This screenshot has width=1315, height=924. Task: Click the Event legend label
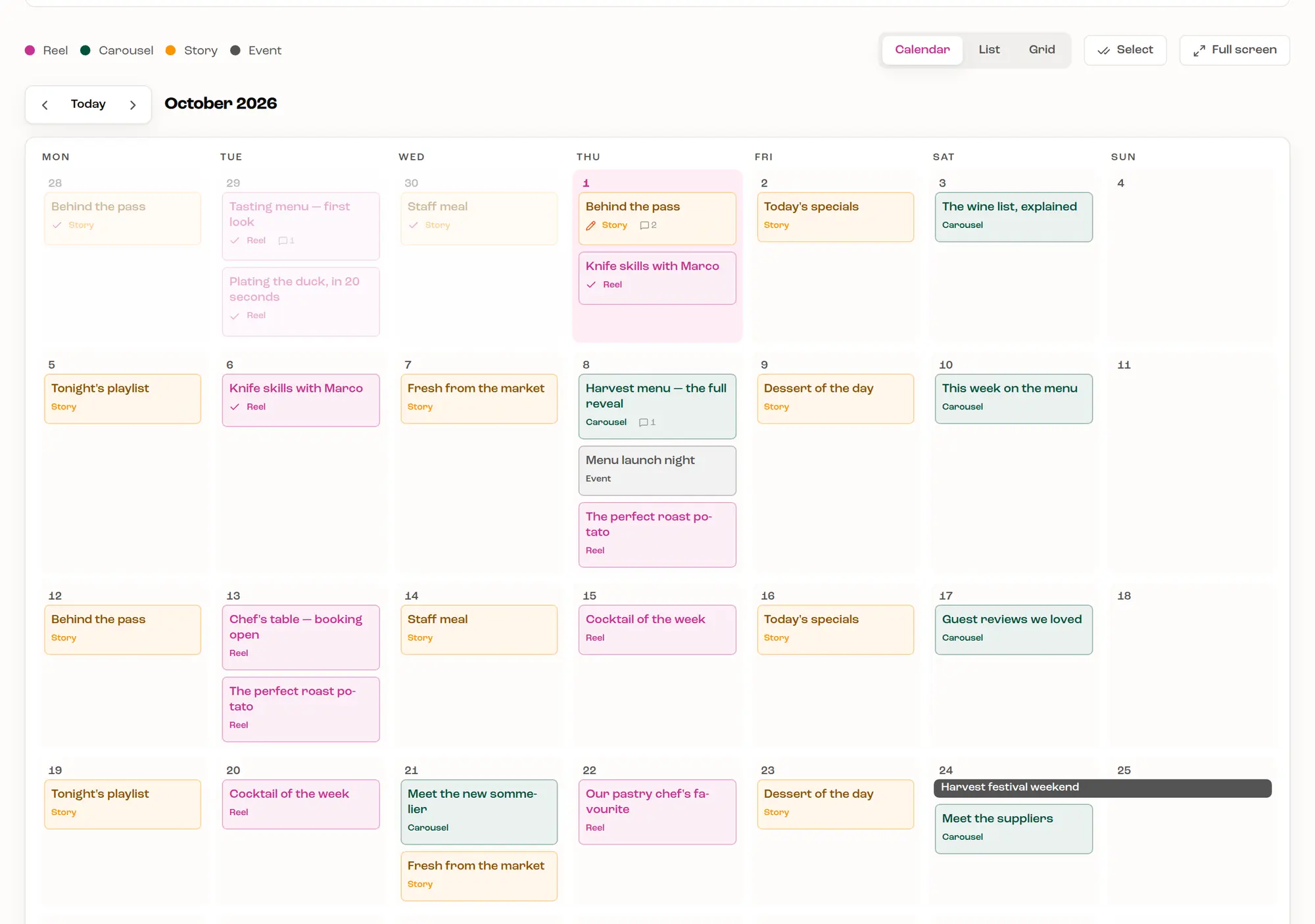click(x=265, y=51)
